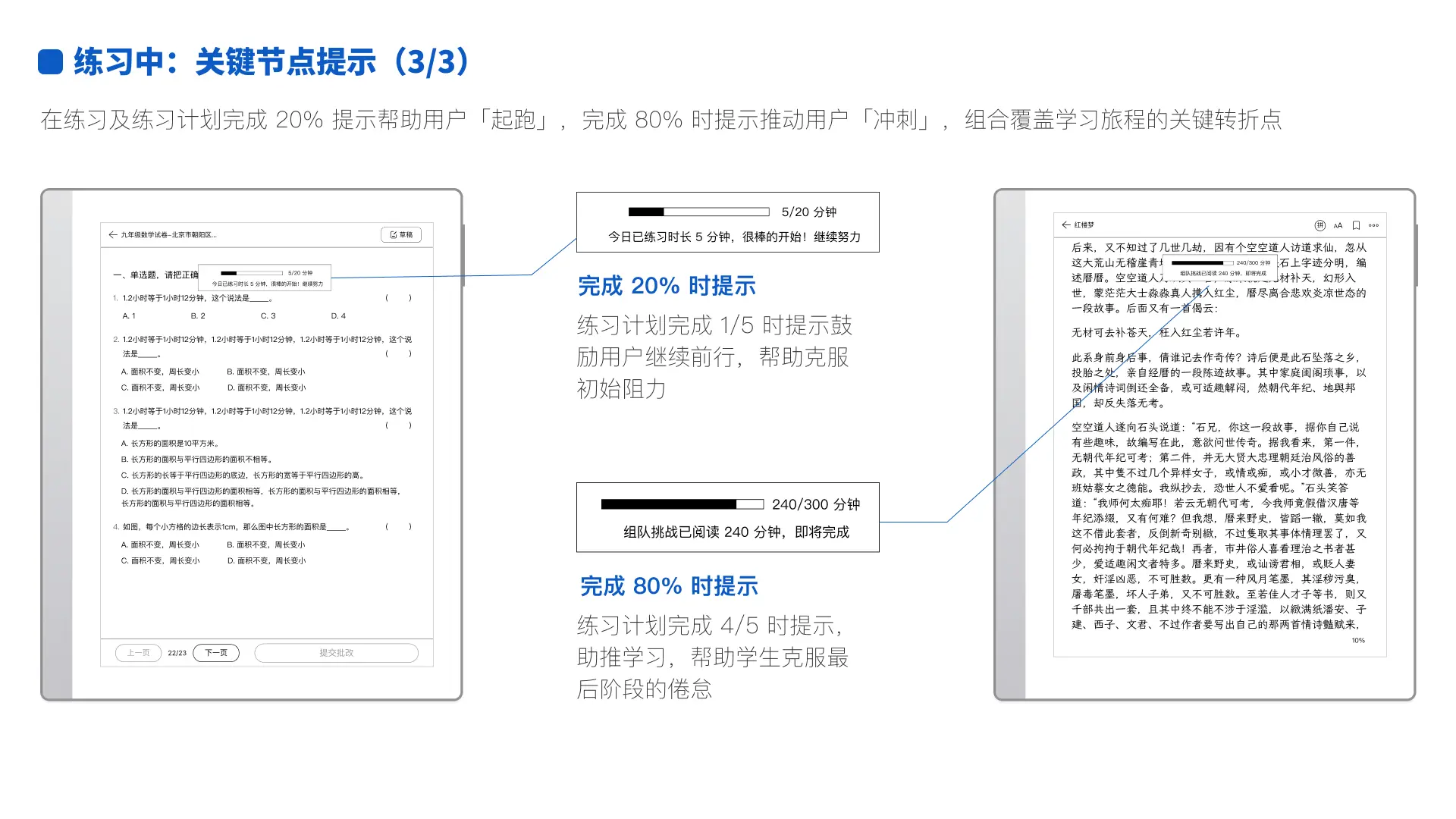Click the 上一页 previous page button

point(138,653)
